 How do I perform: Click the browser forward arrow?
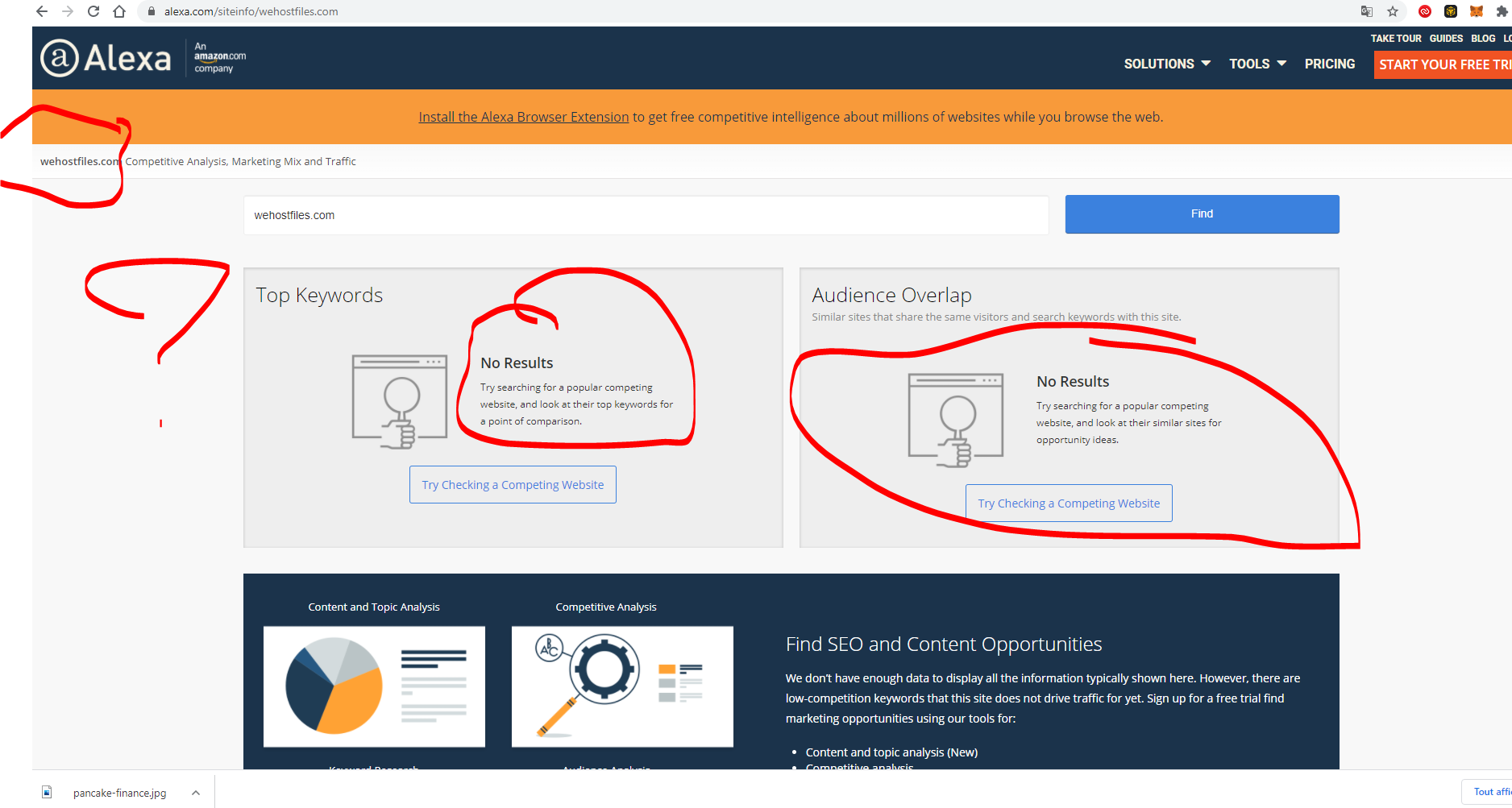tap(68, 11)
